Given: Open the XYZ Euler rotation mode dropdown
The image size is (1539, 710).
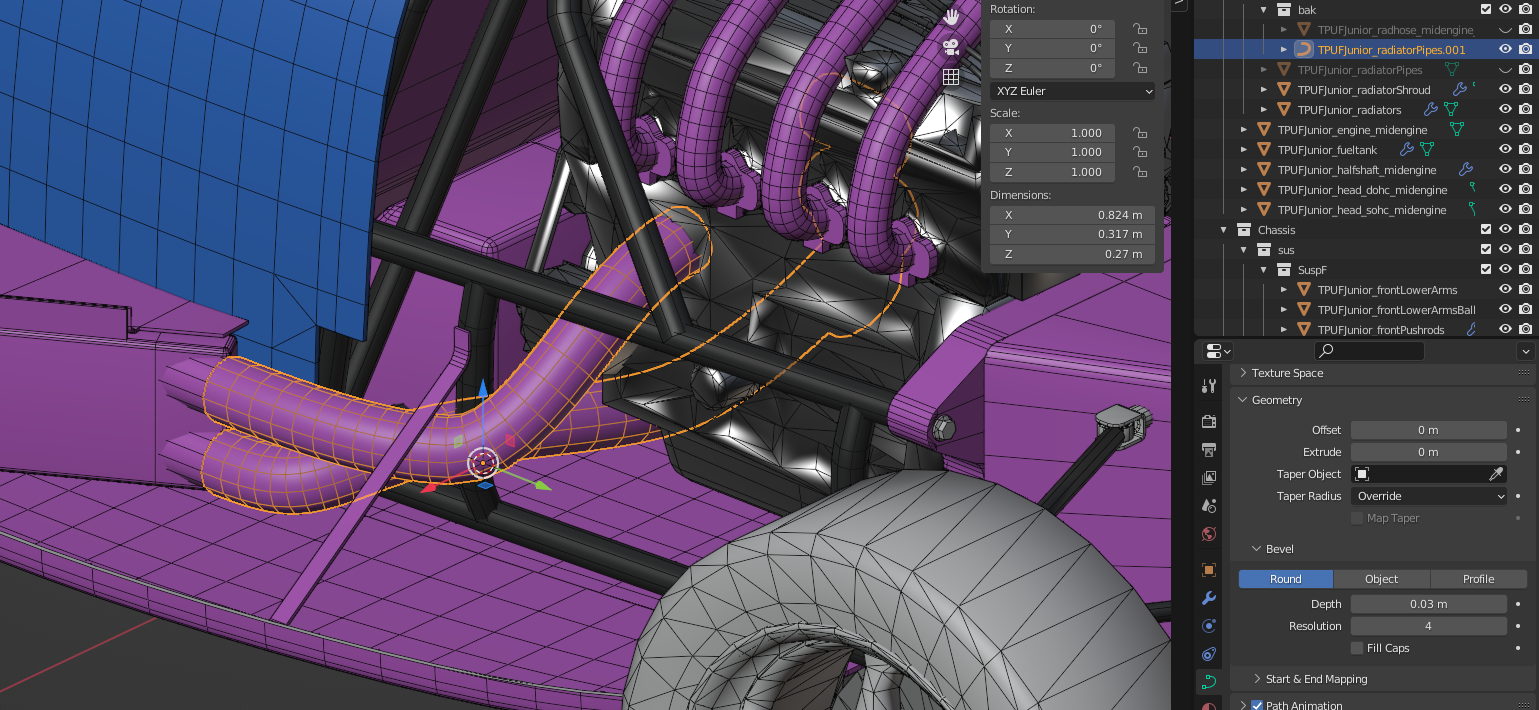Looking at the screenshot, I should point(1072,91).
